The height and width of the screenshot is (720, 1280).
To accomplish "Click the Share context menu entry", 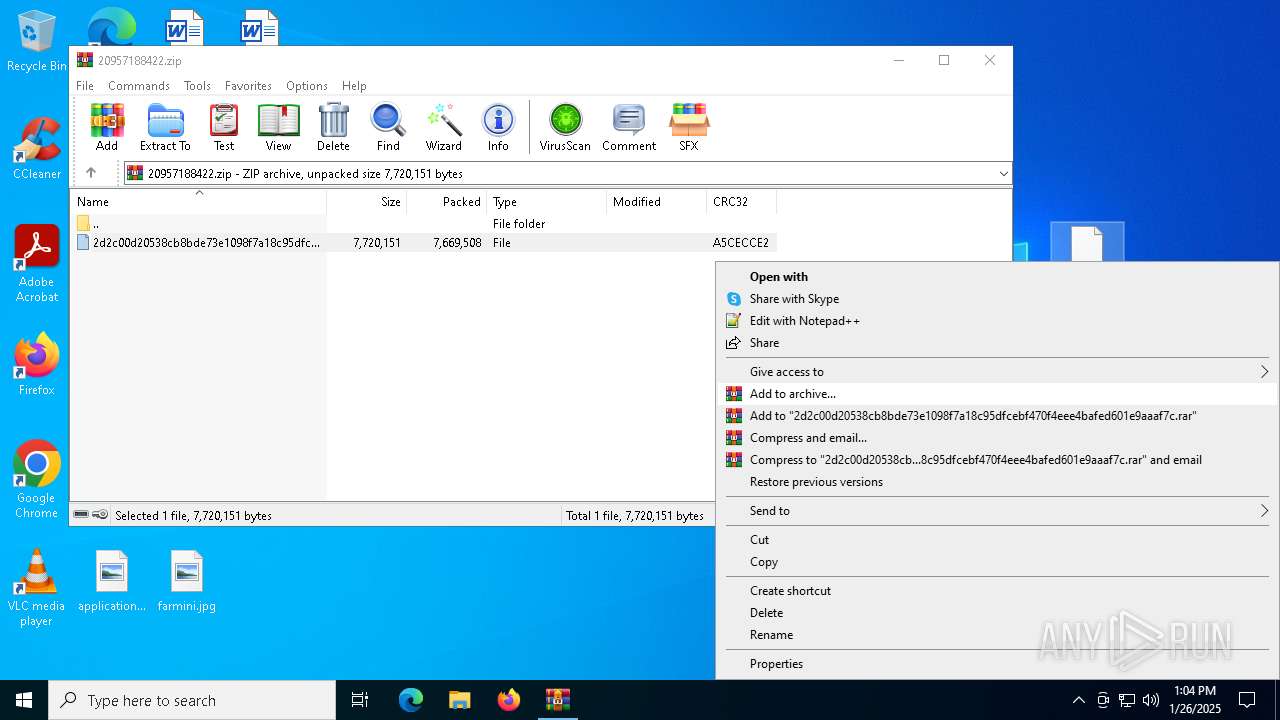I will click(998, 343).
